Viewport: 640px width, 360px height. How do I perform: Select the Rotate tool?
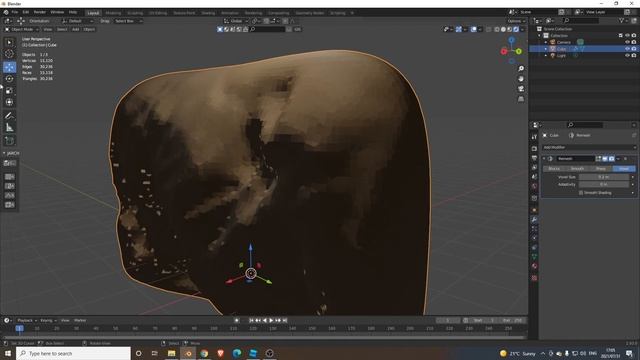click(x=9, y=79)
